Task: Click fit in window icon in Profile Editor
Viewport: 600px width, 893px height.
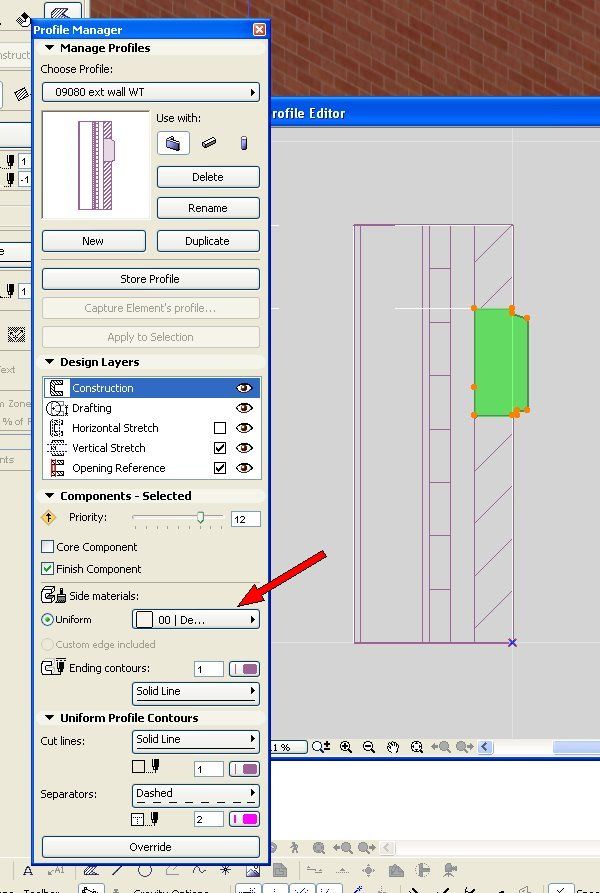Action: pos(416,747)
